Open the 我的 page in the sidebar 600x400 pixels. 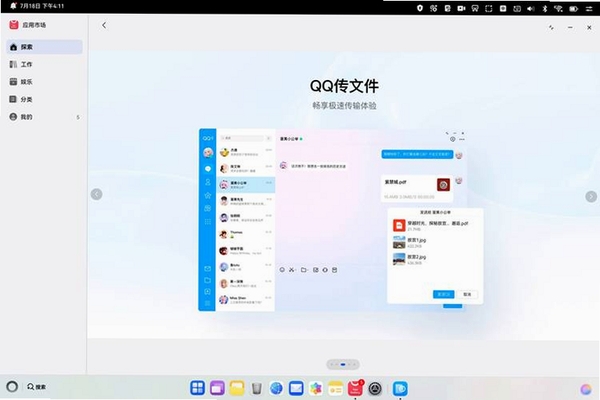click(44, 117)
